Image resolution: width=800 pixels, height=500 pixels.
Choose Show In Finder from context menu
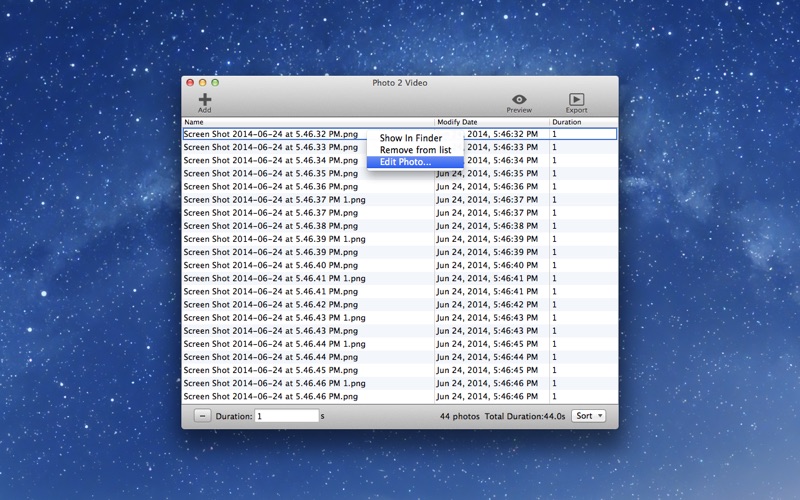coord(411,138)
